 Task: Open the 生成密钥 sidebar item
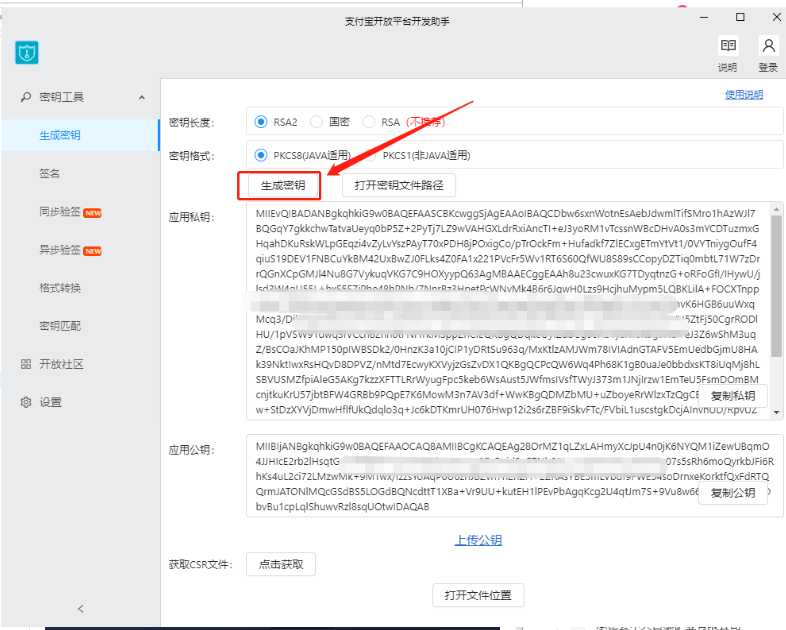tap(80, 135)
